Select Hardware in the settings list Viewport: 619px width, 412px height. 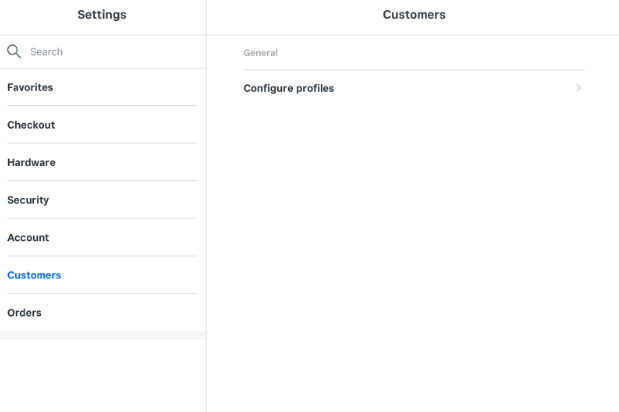(31, 163)
